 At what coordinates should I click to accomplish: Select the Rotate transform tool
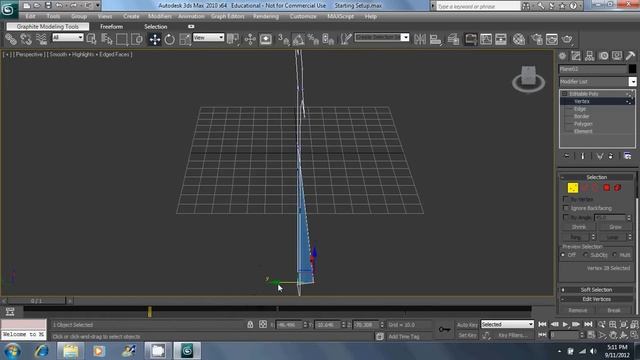pos(169,39)
